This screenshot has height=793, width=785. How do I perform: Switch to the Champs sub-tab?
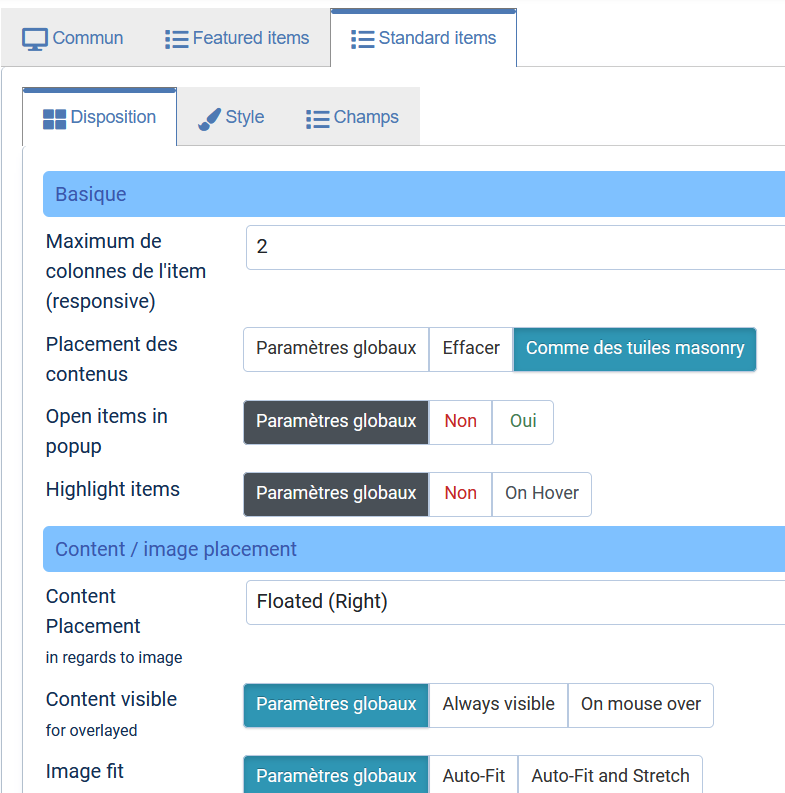click(353, 117)
